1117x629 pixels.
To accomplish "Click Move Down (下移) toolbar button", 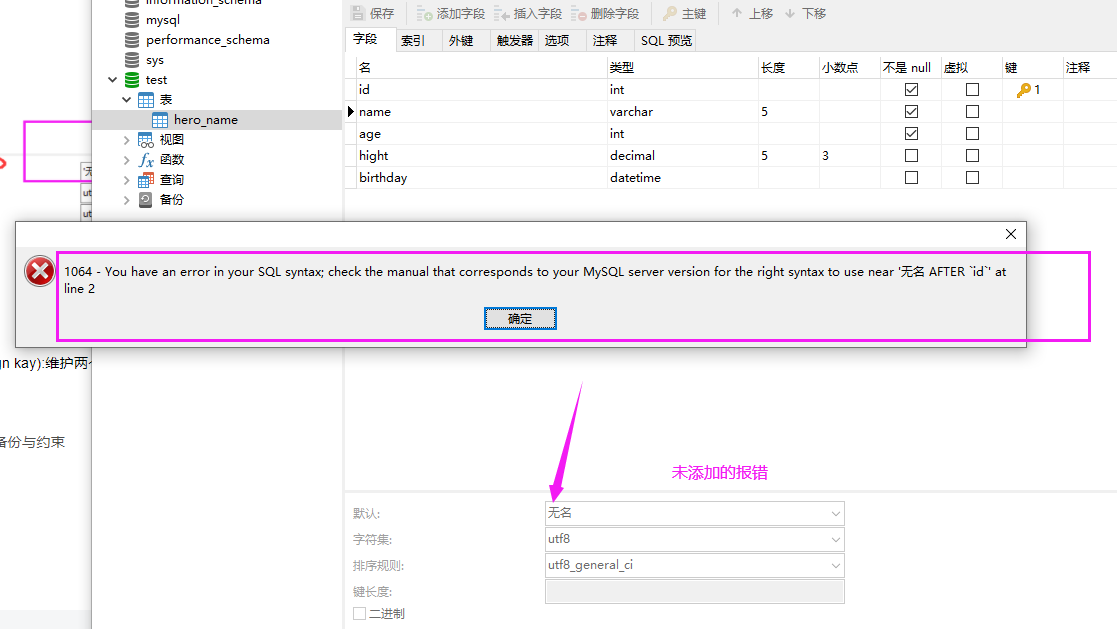I will point(805,14).
